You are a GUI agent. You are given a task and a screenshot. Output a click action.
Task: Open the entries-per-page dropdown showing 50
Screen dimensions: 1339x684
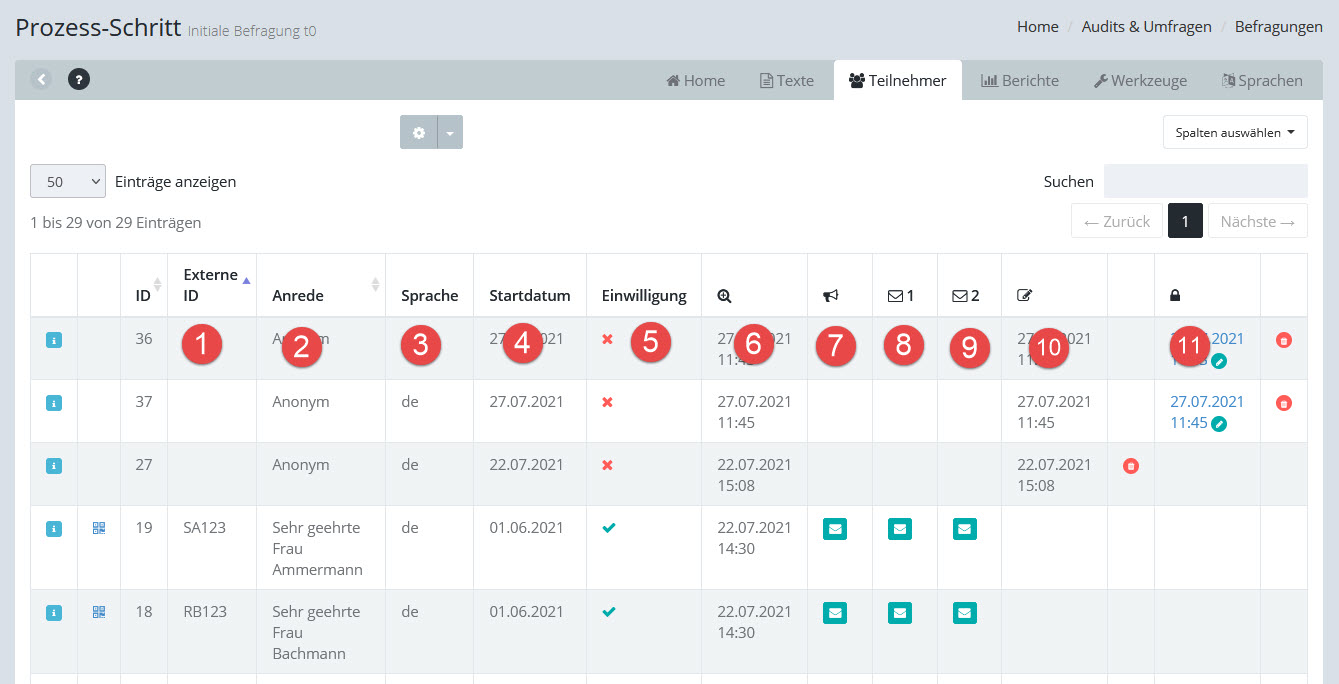pyautogui.click(x=68, y=182)
